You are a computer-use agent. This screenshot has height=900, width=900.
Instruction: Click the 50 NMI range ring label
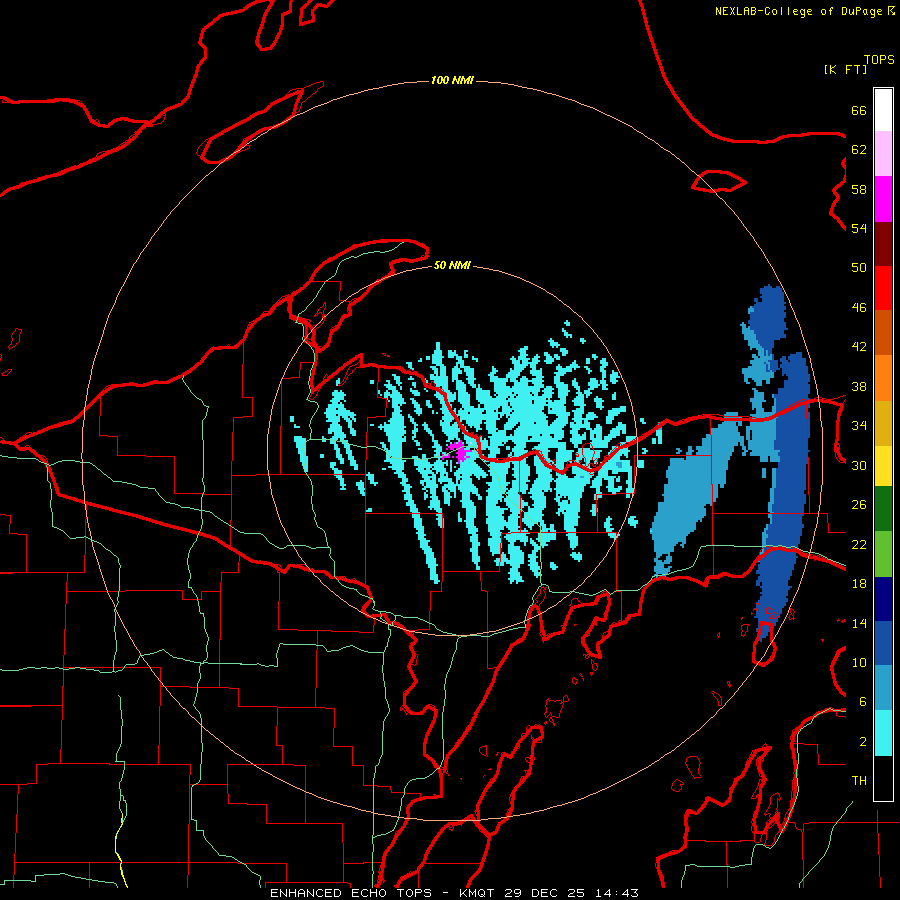point(452,265)
